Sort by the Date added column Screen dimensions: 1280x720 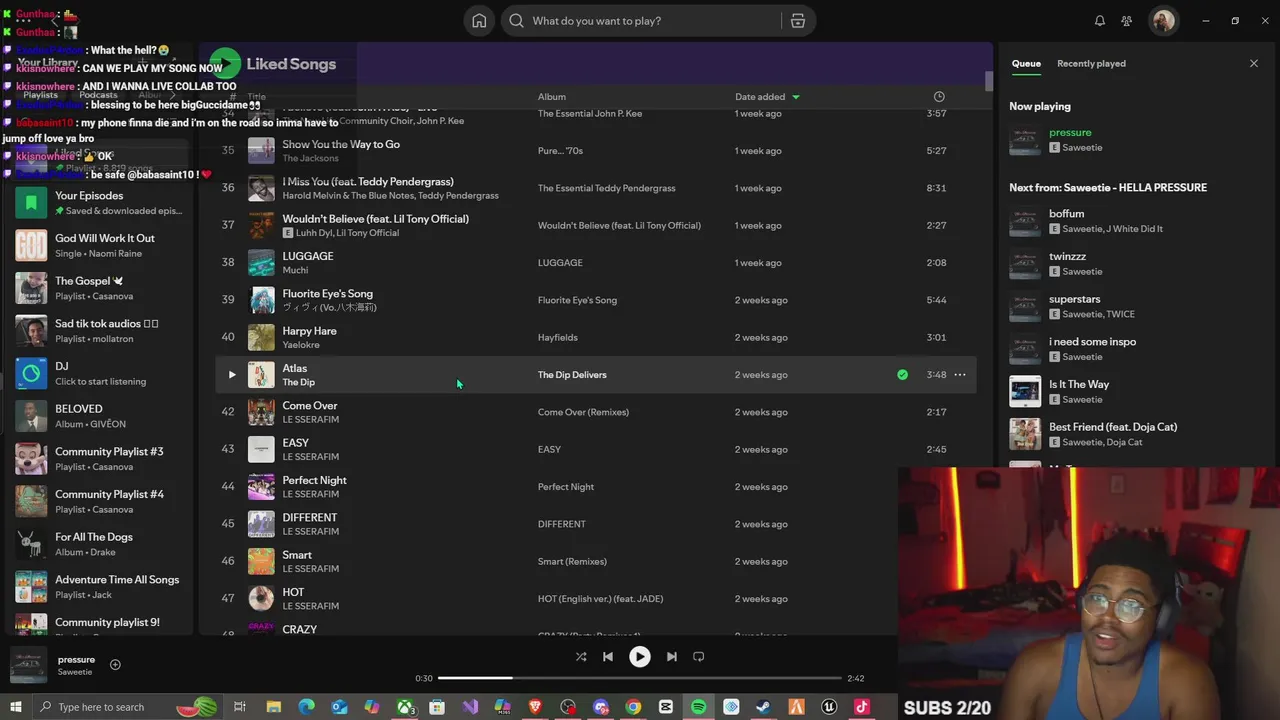coord(767,97)
